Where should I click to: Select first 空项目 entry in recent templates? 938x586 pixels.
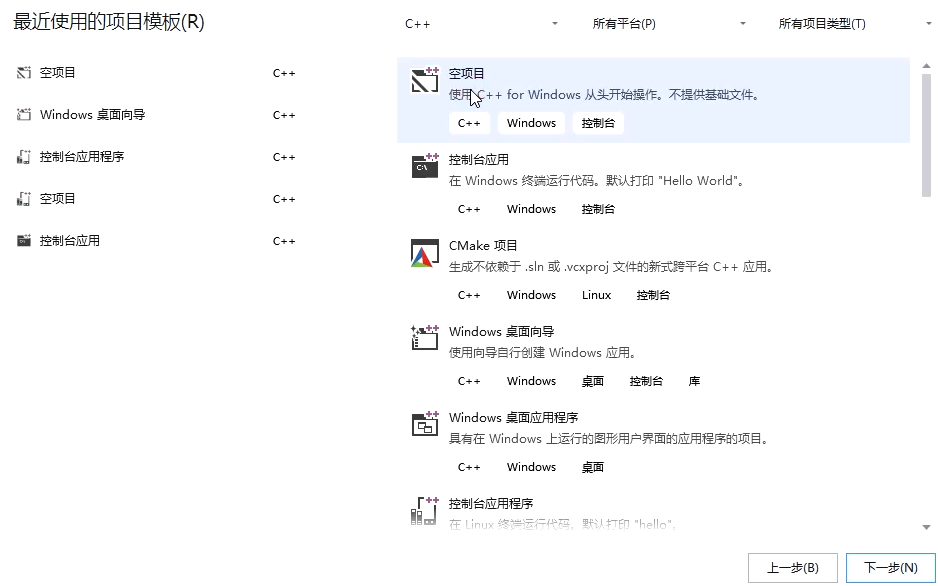pyautogui.click(x=58, y=73)
